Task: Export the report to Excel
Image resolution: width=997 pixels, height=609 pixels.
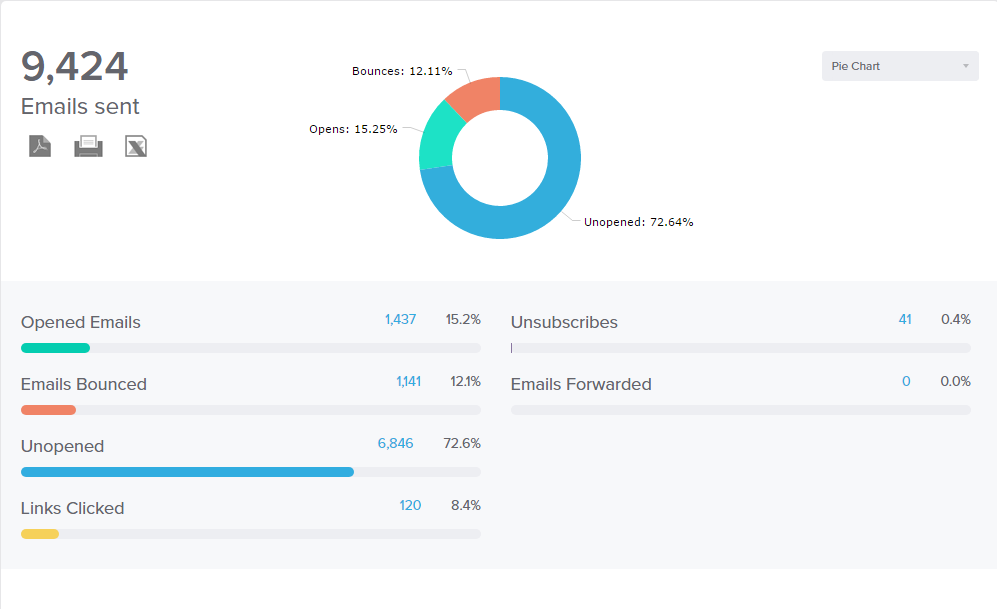Action: [136, 145]
